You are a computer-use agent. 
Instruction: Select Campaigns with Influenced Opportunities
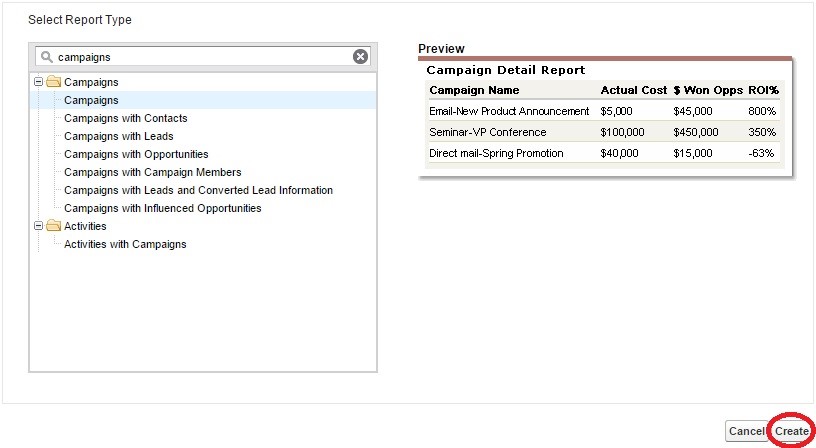(x=162, y=208)
